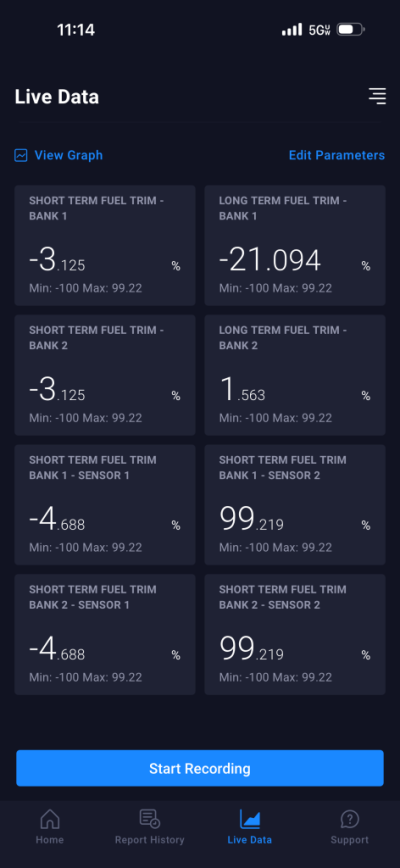Image resolution: width=400 pixels, height=868 pixels.
Task: Open Edit Parameters
Action: click(337, 155)
